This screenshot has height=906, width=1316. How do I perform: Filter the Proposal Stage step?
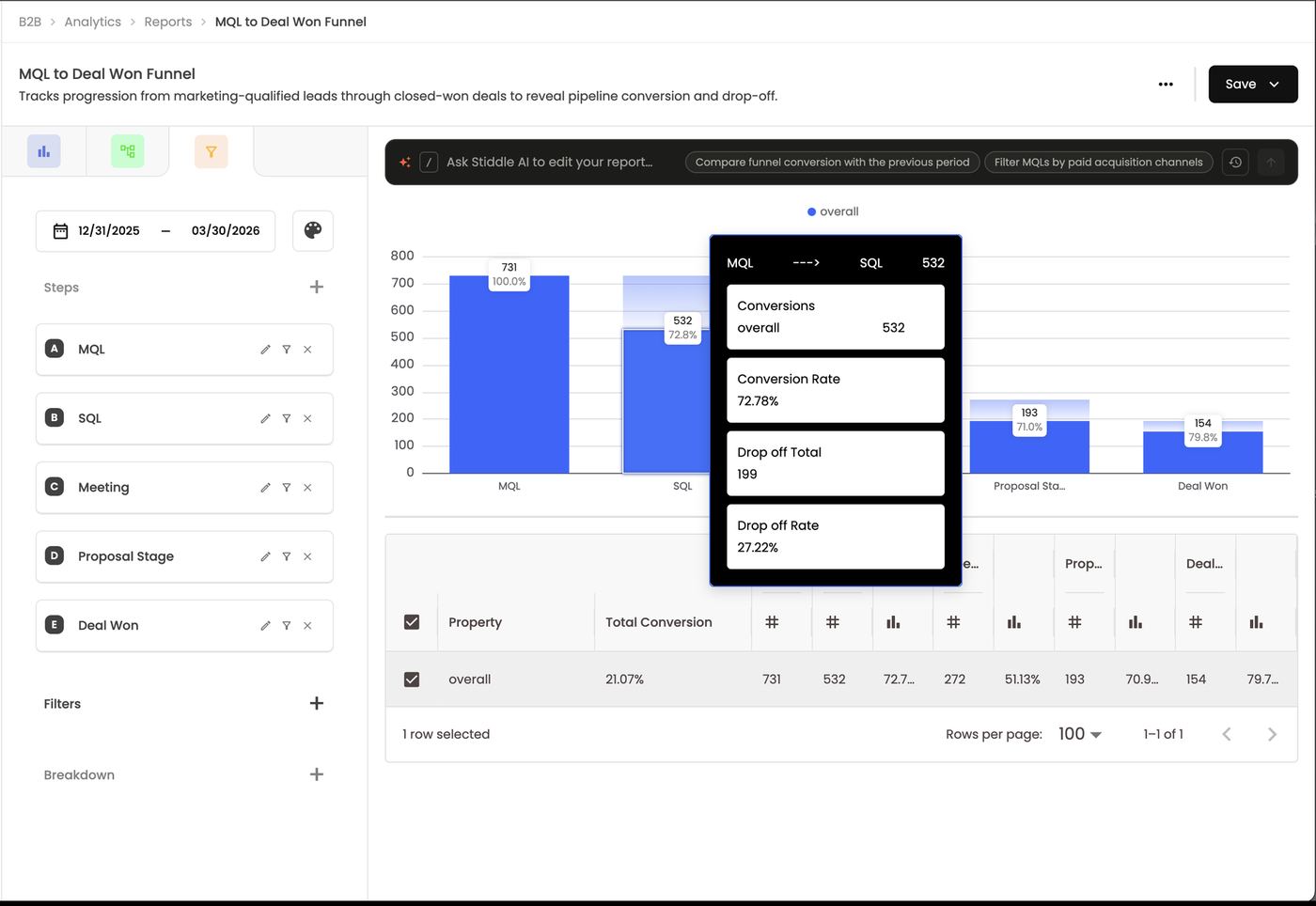click(x=287, y=556)
